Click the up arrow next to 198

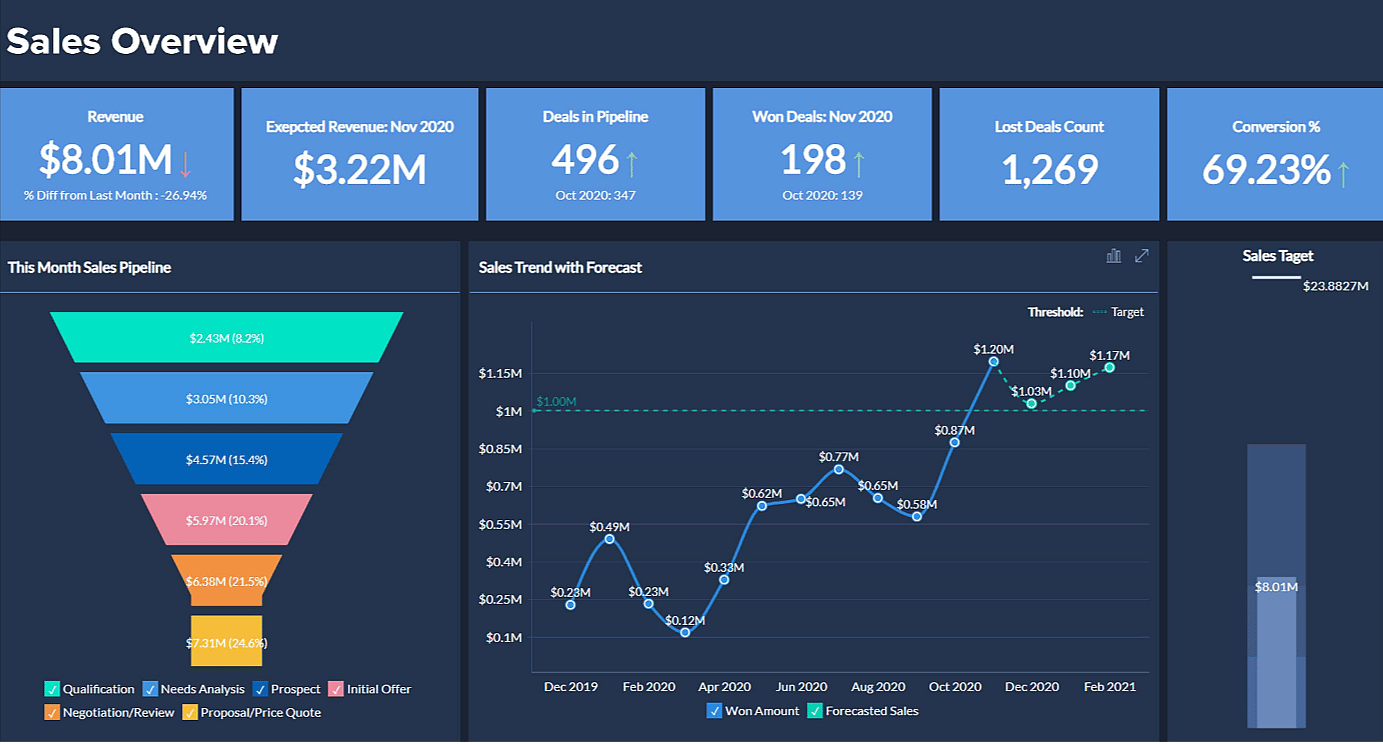[858, 161]
